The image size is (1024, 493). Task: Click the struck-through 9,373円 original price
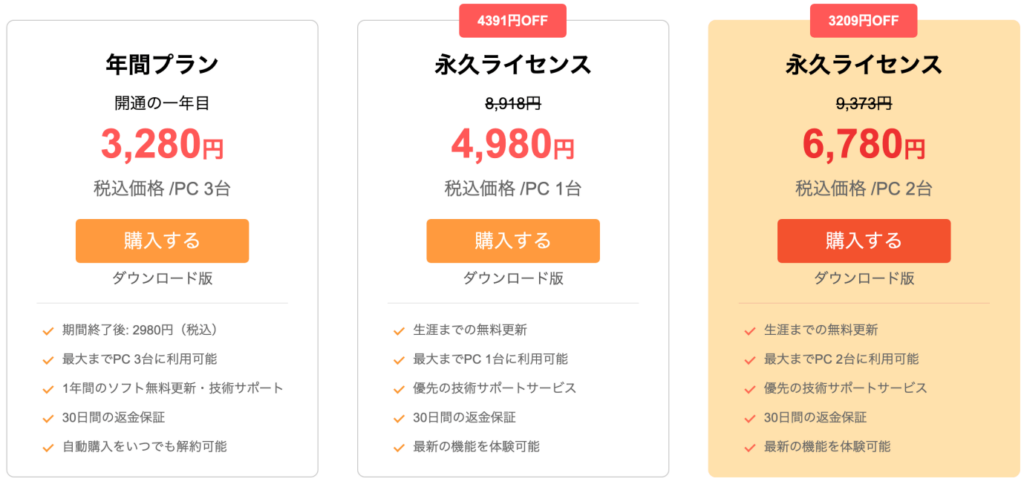coord(864,102)
